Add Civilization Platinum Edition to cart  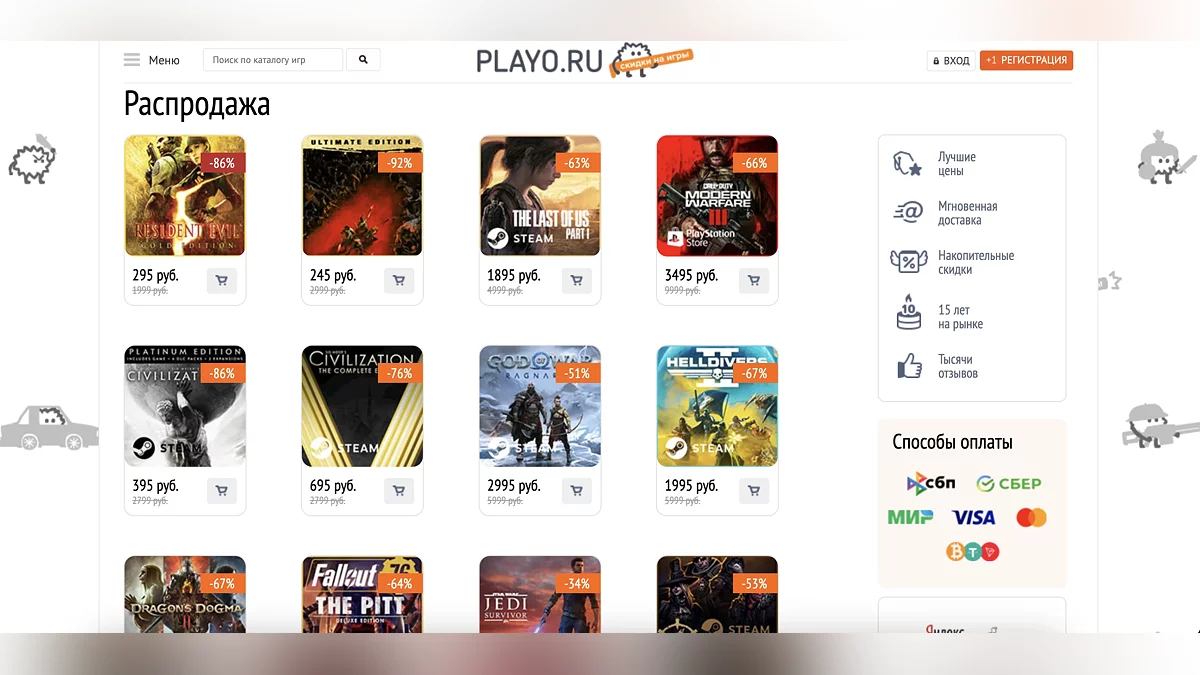(x=221, y=491)
